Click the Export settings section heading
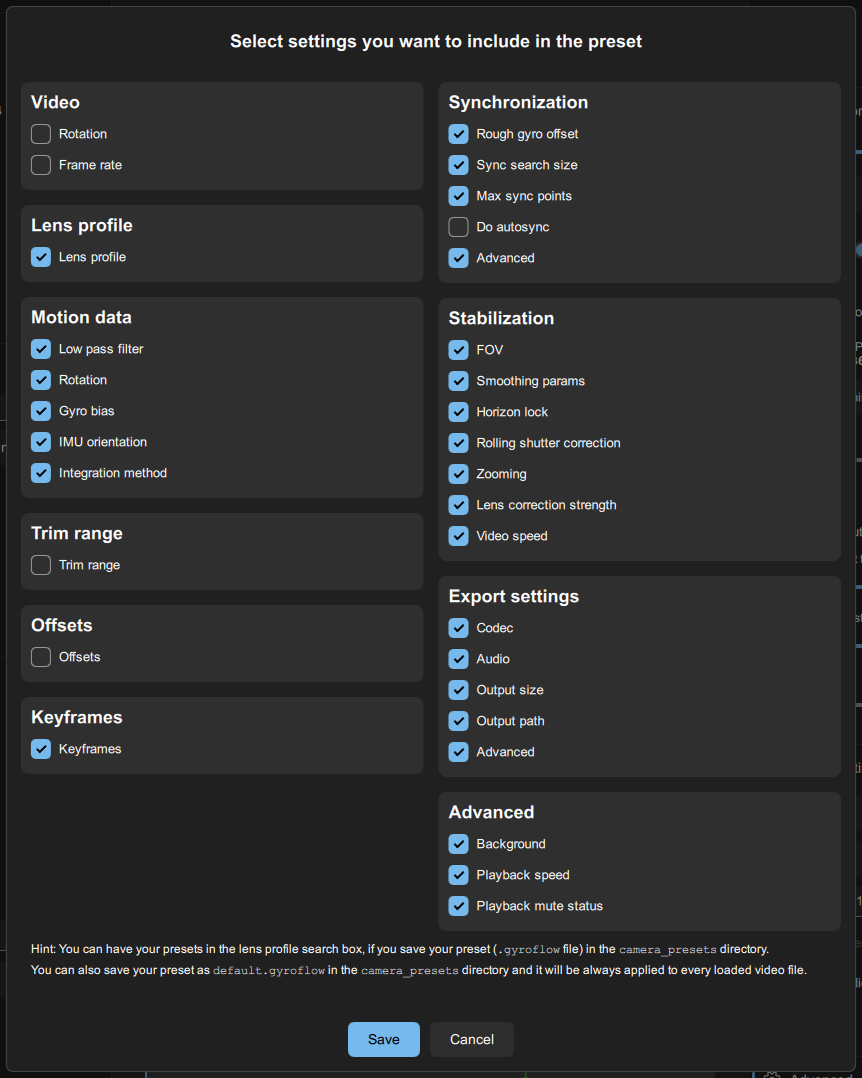 (513, 596)
